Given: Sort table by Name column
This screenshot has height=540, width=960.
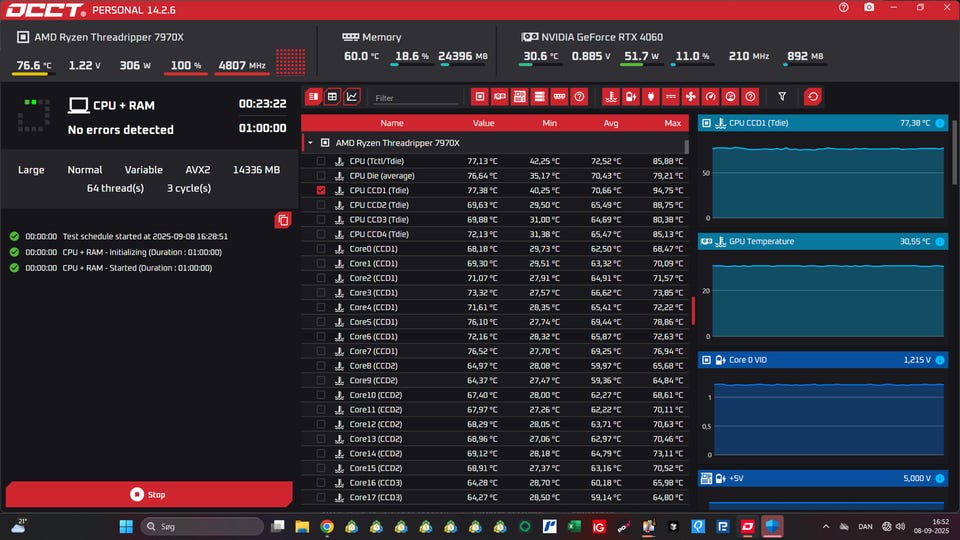Looking at the screenshot, I should pyautogui.click(x=391, y=123).
